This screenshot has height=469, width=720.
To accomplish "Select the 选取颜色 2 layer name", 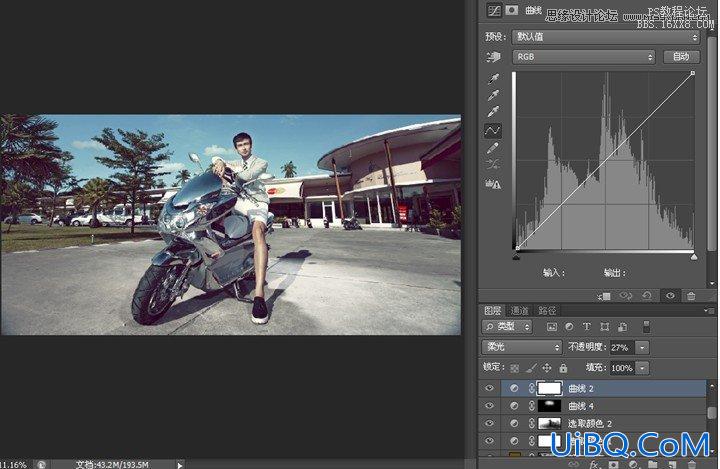I will click(590, 424).
